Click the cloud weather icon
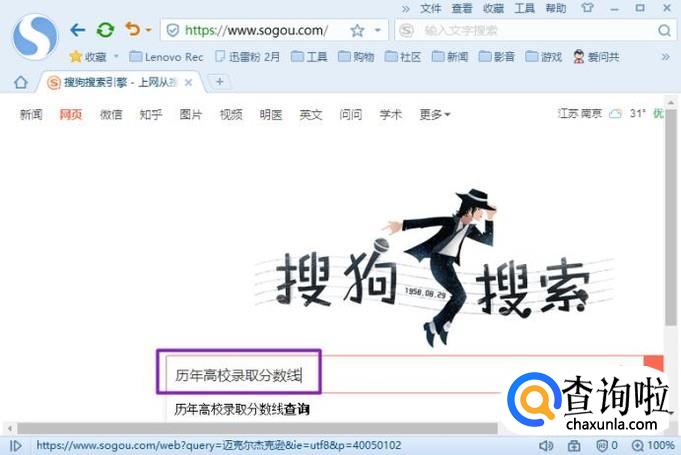Image resolution: width=681 pixels, height=455 pixels. (615, 114)
